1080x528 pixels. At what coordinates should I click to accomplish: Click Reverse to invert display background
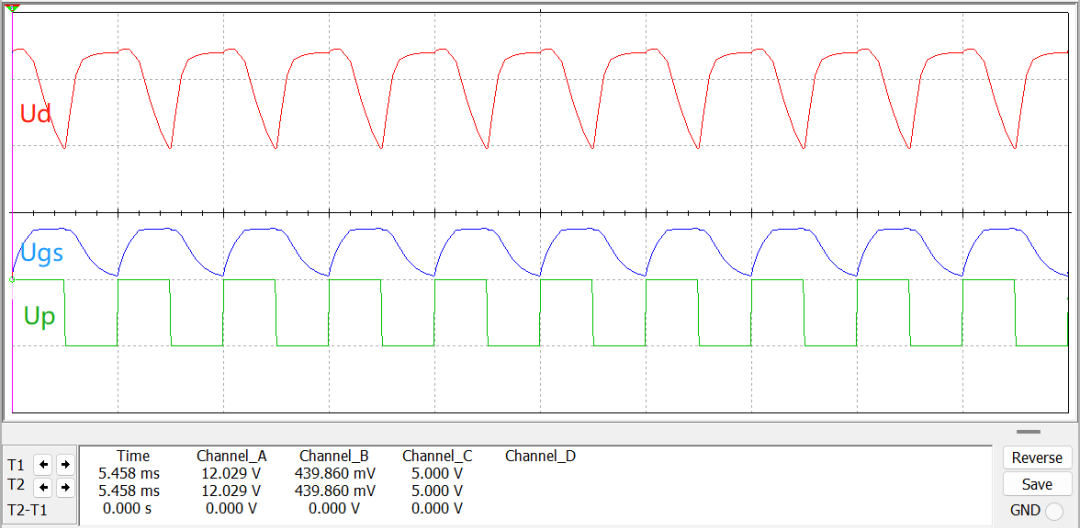pyautogui.click(x=1037, y=458)
